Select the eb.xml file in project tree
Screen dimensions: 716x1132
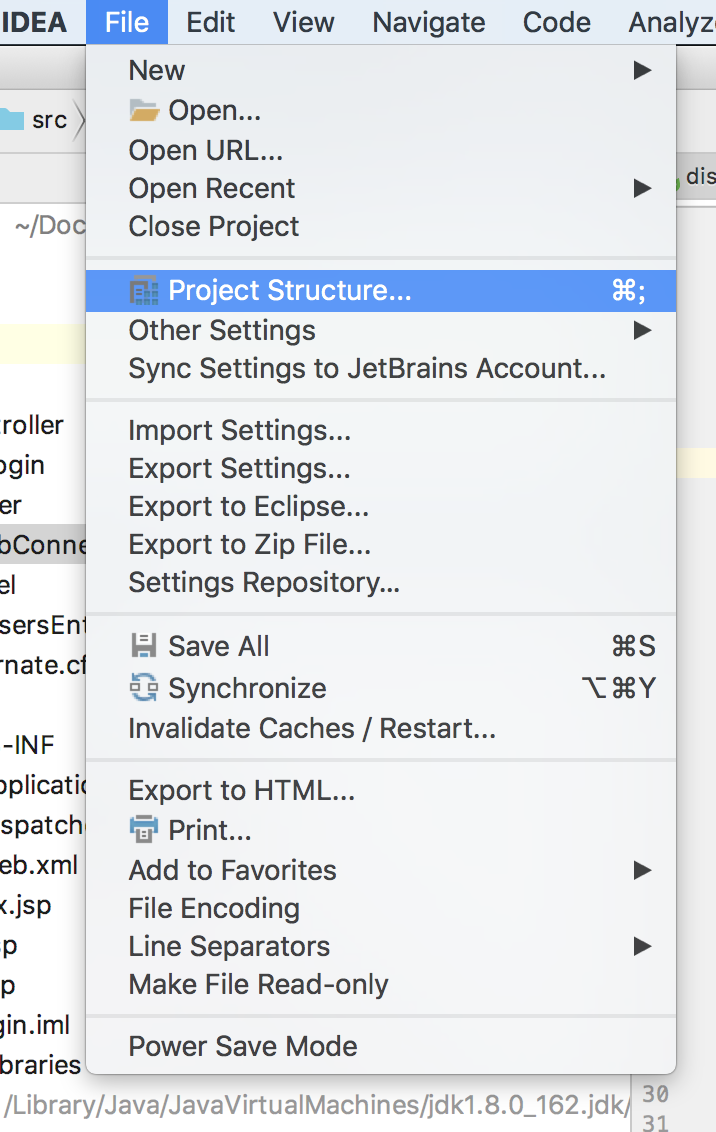click(x=39, y=865)
